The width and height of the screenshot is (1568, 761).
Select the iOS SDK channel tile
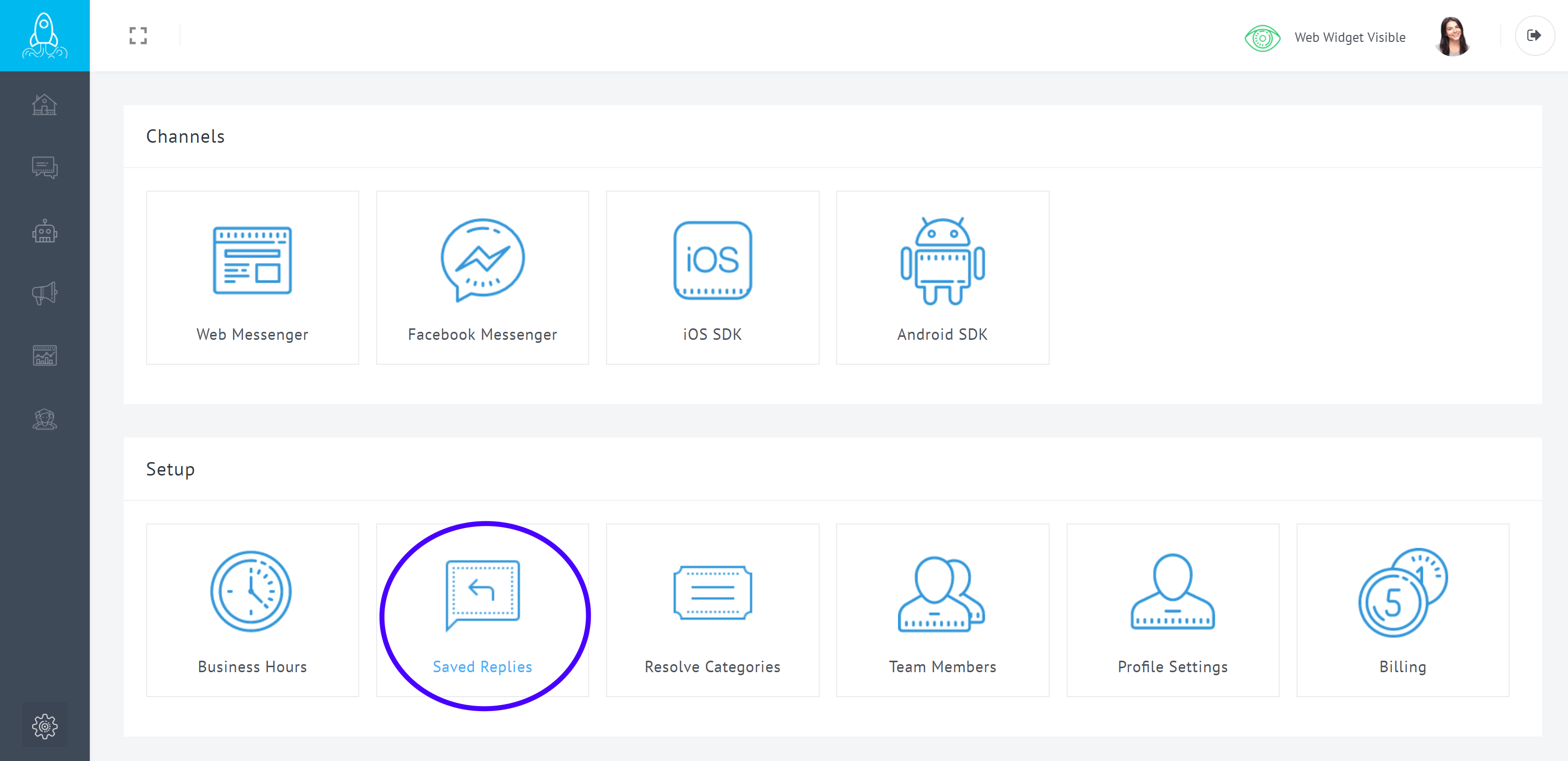pyautogui.click(x=712, y=277)
